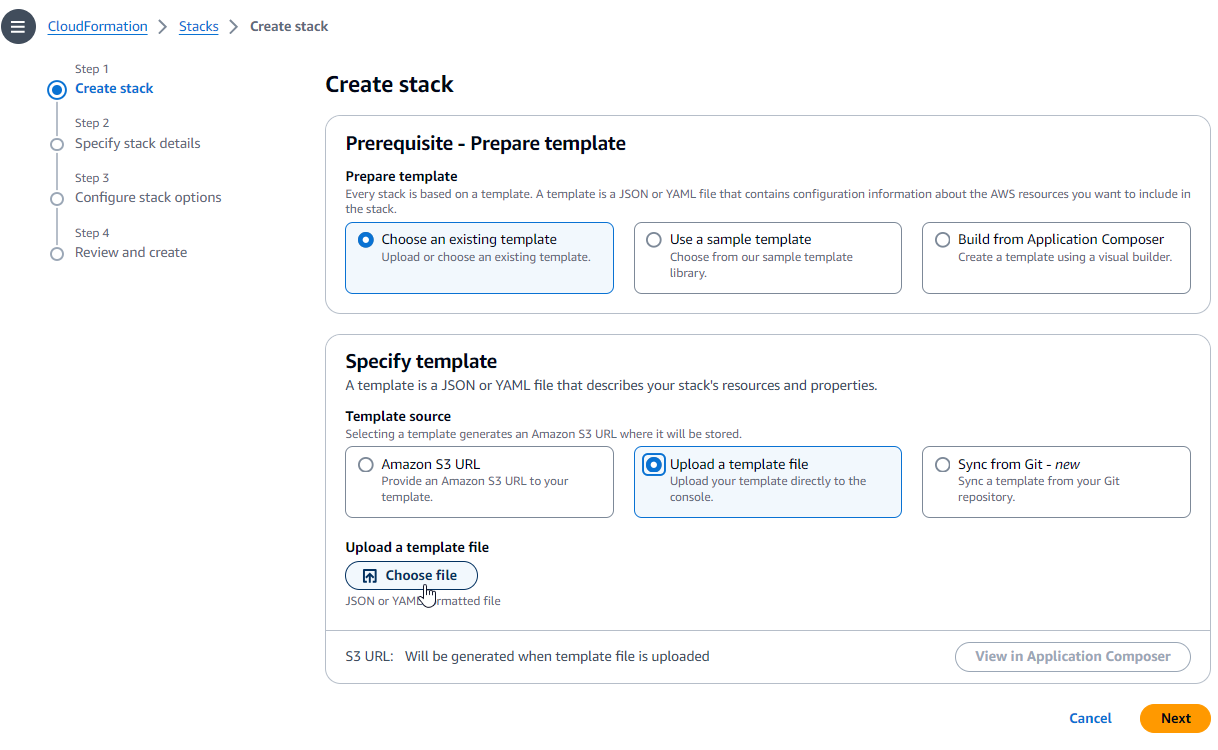Viewport: 1218px width, 750px height.
Task: Cancel the stack creation
Action: point(1090,718)
